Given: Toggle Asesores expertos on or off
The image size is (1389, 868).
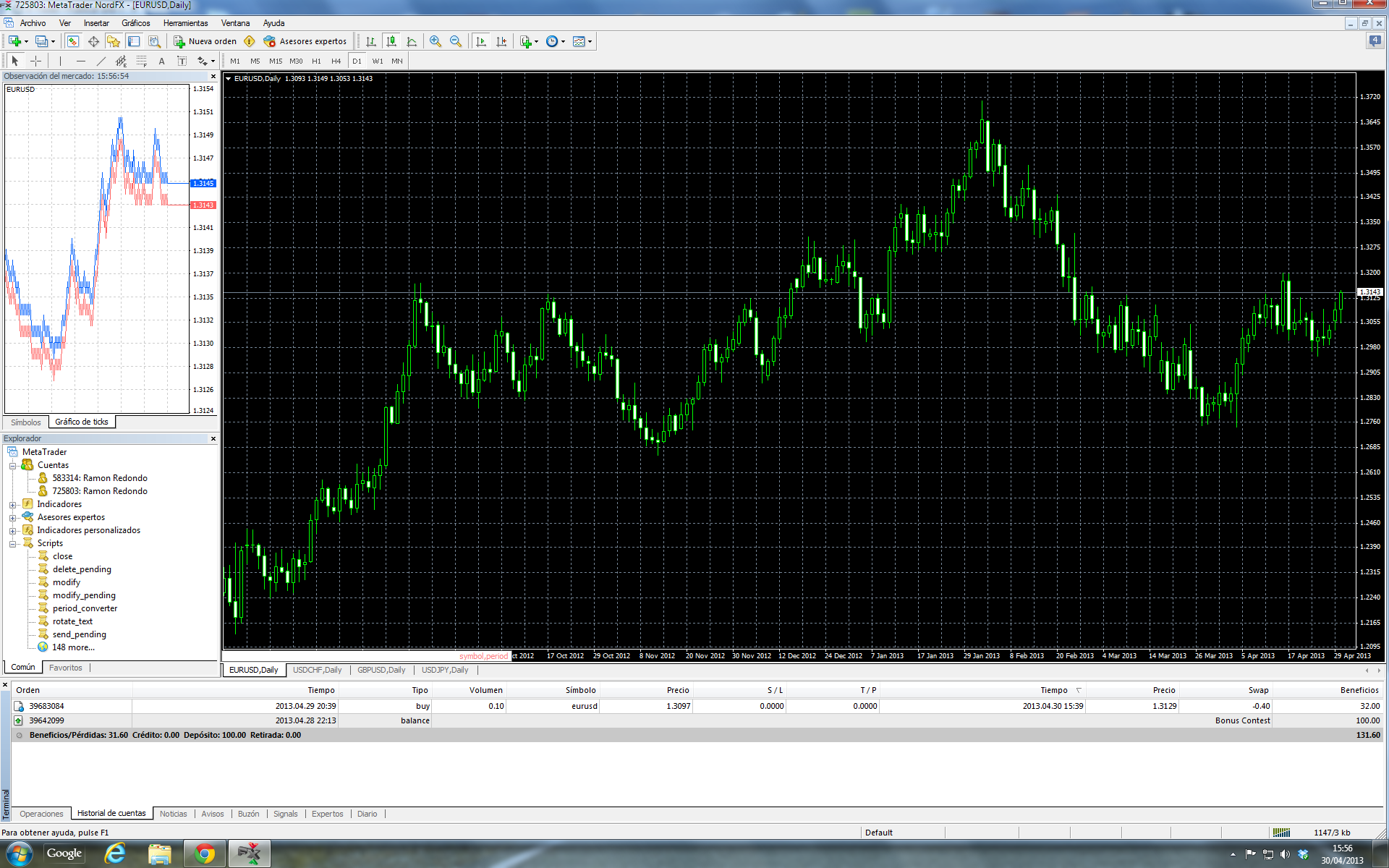Looking at the screenshot, I should pyautogui.click(x=305, y=41).
